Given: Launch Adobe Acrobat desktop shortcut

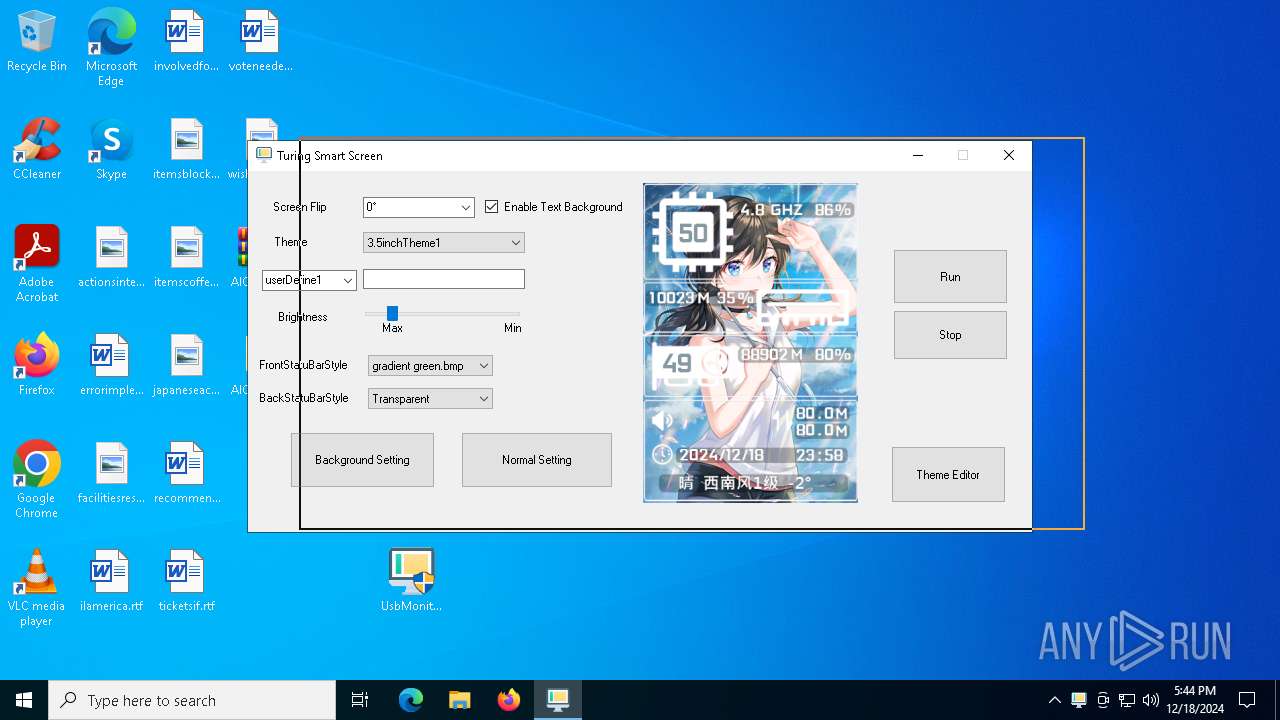Looking at the screenshot, I should tap(37, 264).
